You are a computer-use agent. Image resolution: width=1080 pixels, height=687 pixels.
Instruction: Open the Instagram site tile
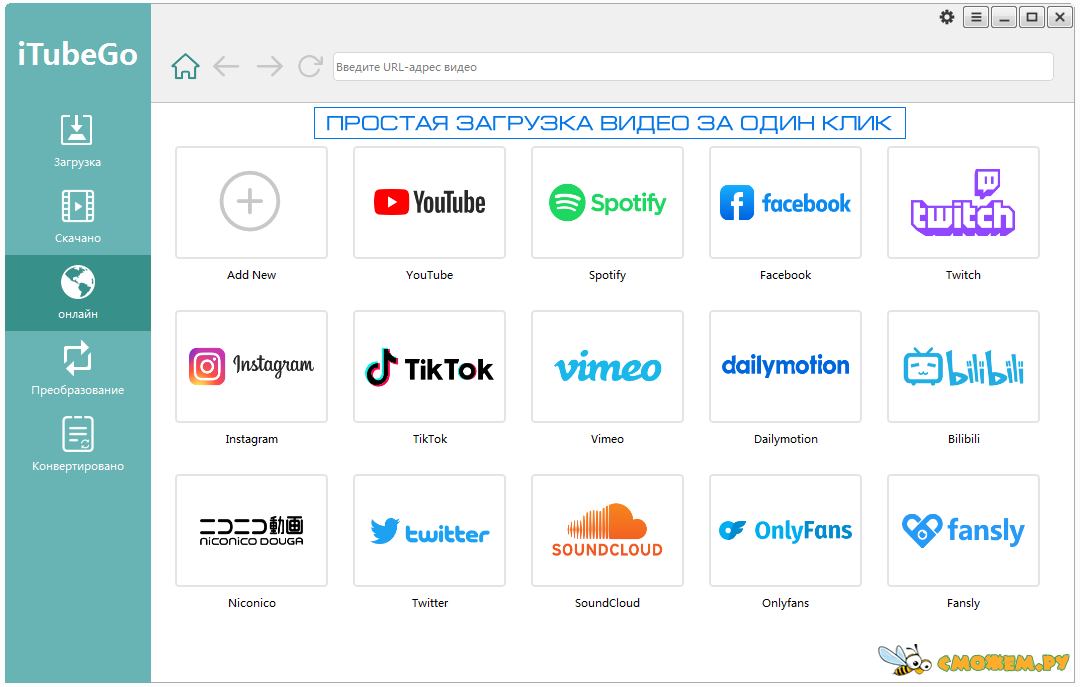tap(251, 367)
